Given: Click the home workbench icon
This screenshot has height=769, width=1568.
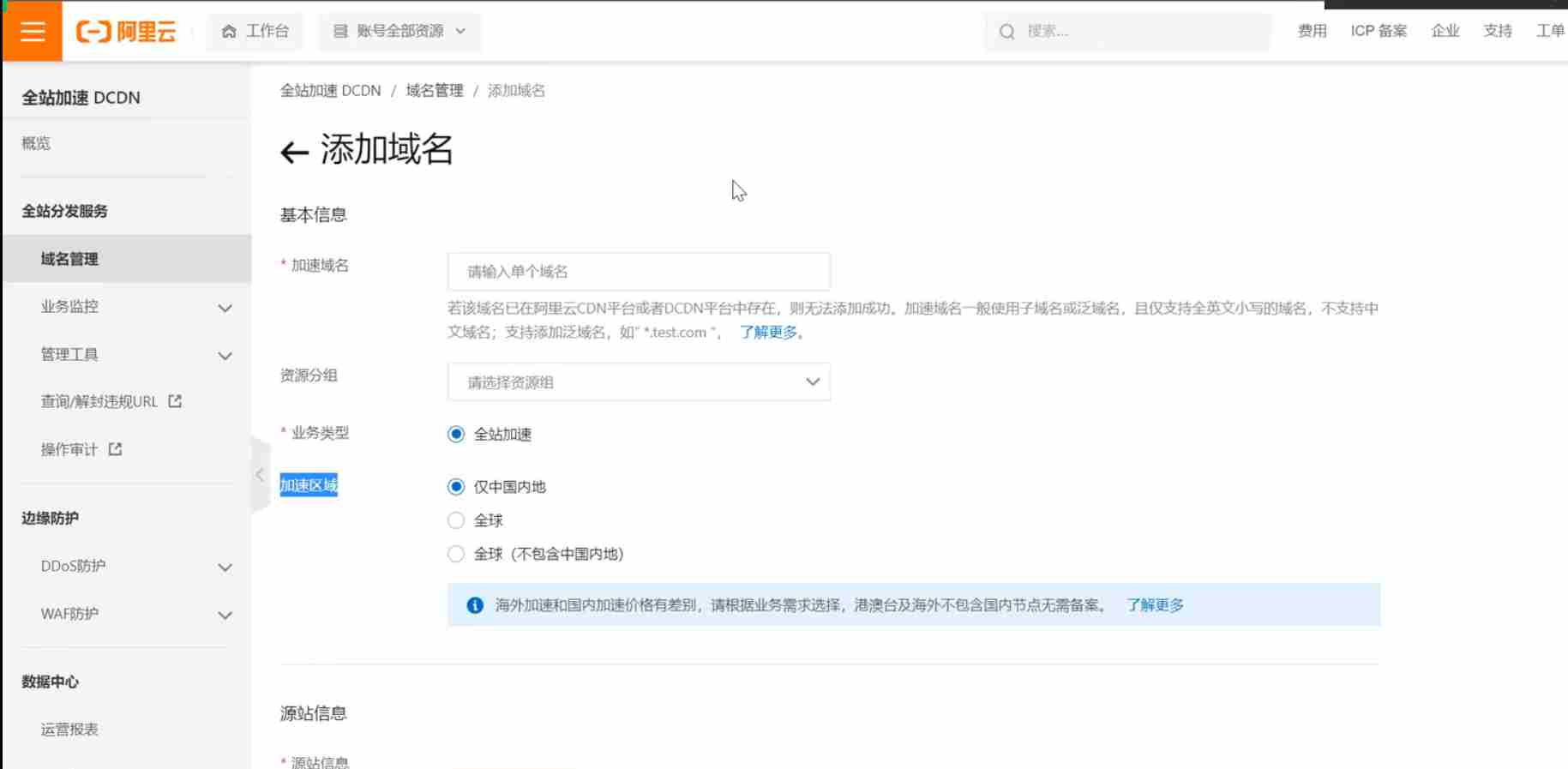Looking at the screenshot, I should click(x=229, y=32).
